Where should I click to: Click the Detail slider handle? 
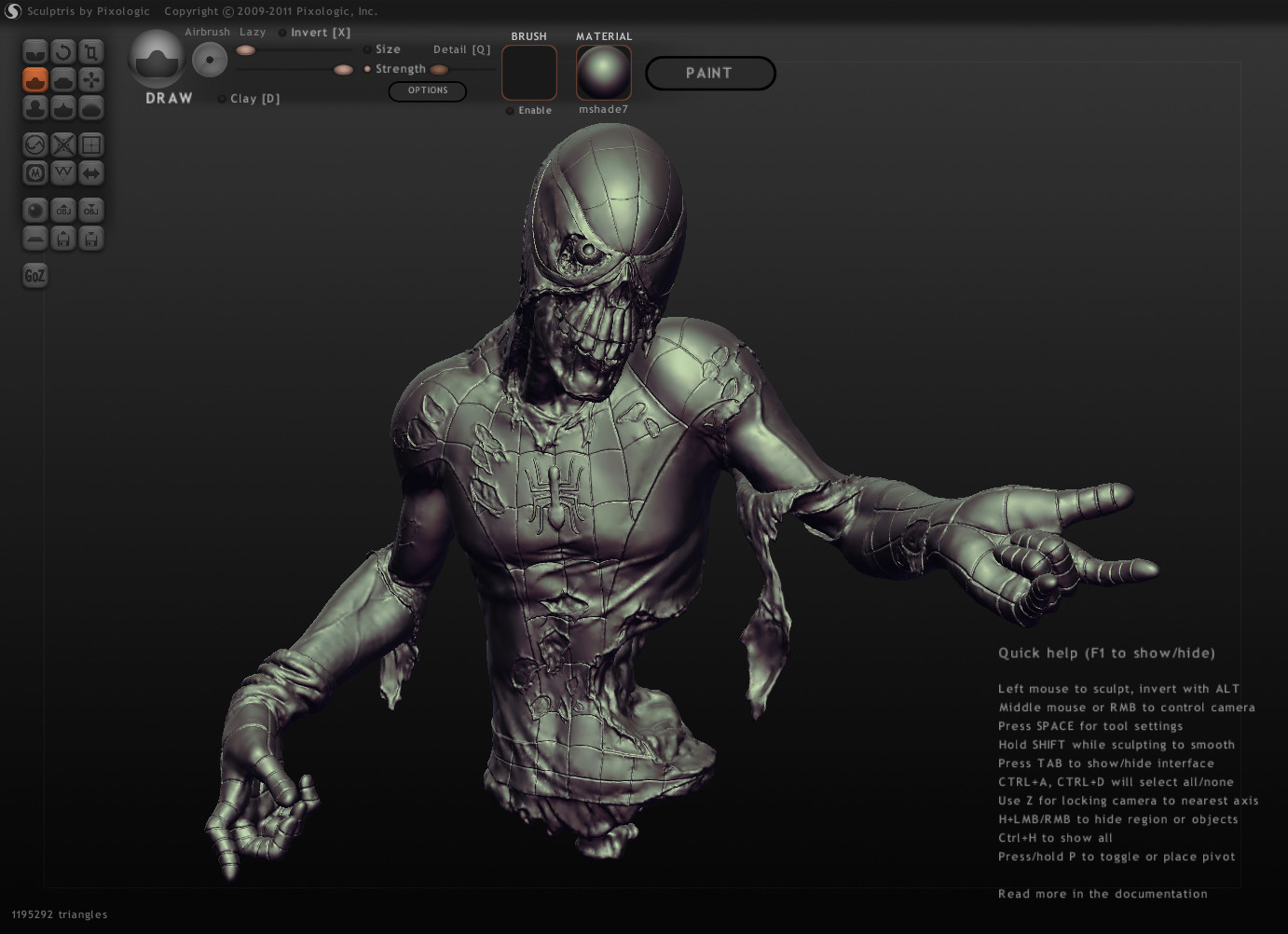click(439, 70)
